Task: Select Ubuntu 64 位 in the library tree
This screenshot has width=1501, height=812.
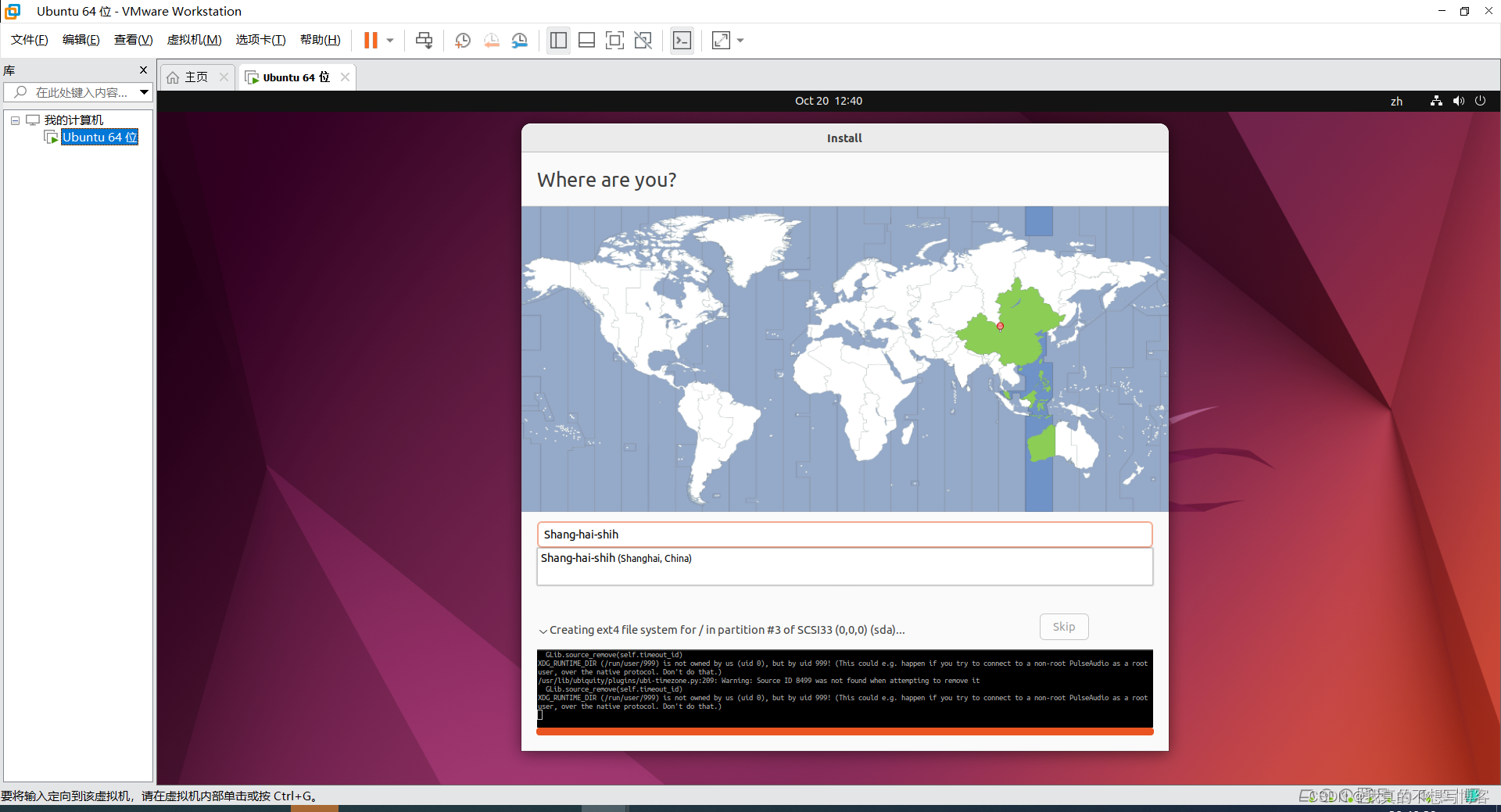Action: 100,137
